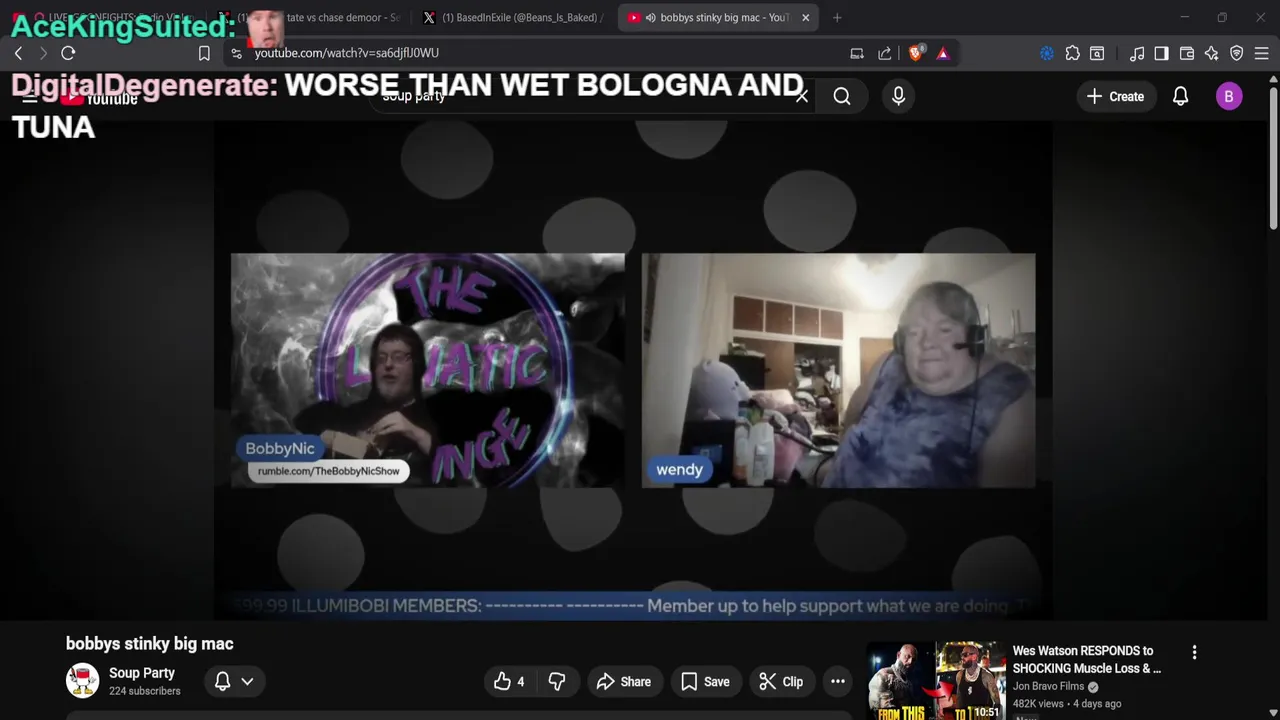Open the YouTube guide hamburger menu
The height and width of the screenshot is (720, 1280).
point(30,97)
